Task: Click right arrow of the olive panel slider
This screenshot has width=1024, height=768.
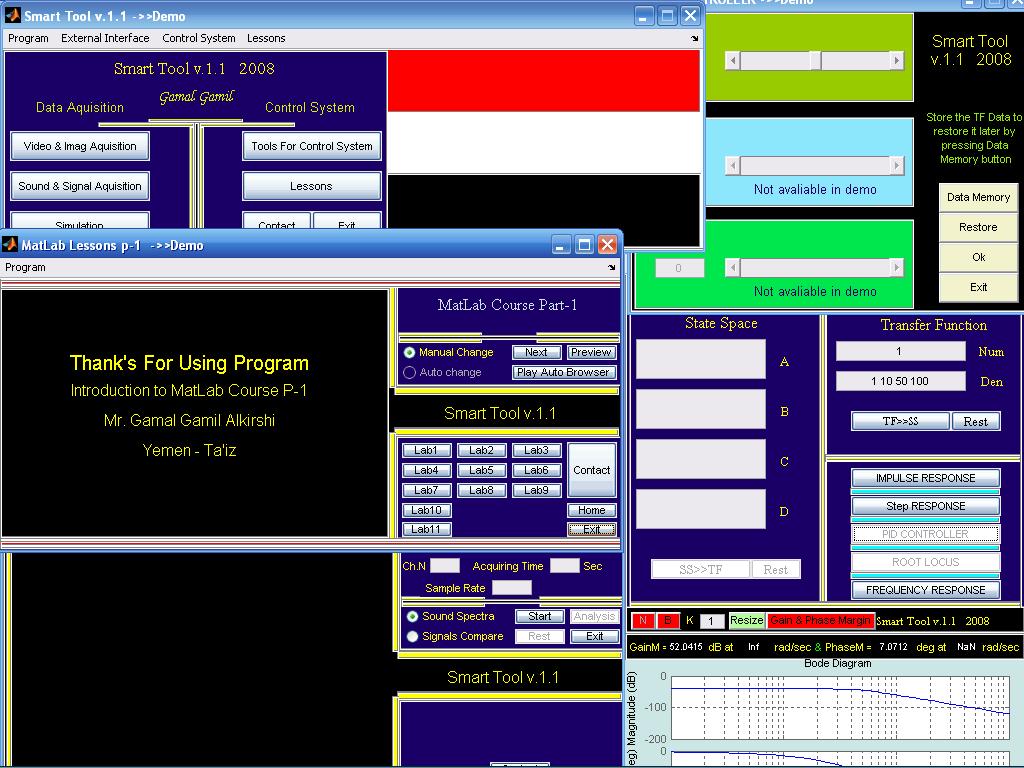Action: click(x=897, y=61)
